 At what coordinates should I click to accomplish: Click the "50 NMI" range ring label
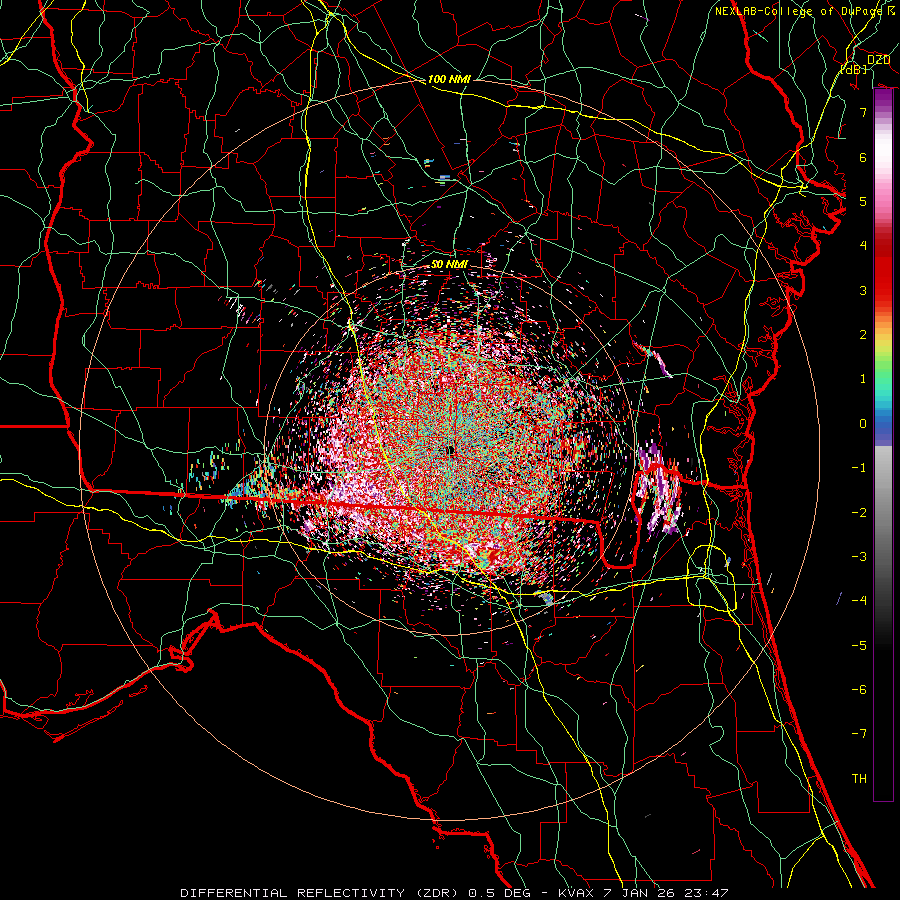click(449, 264)
